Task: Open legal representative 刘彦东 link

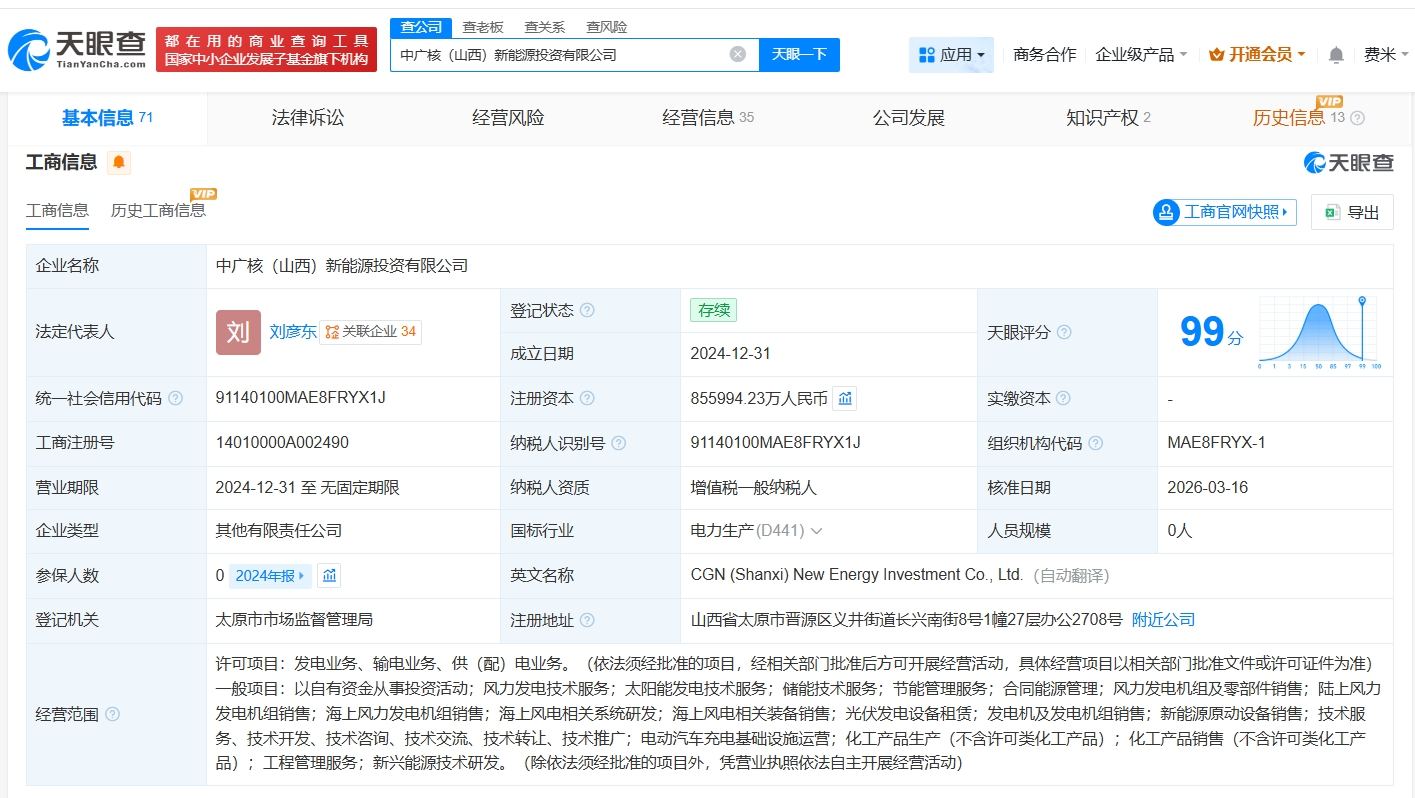Action: (x=292, y=331)
